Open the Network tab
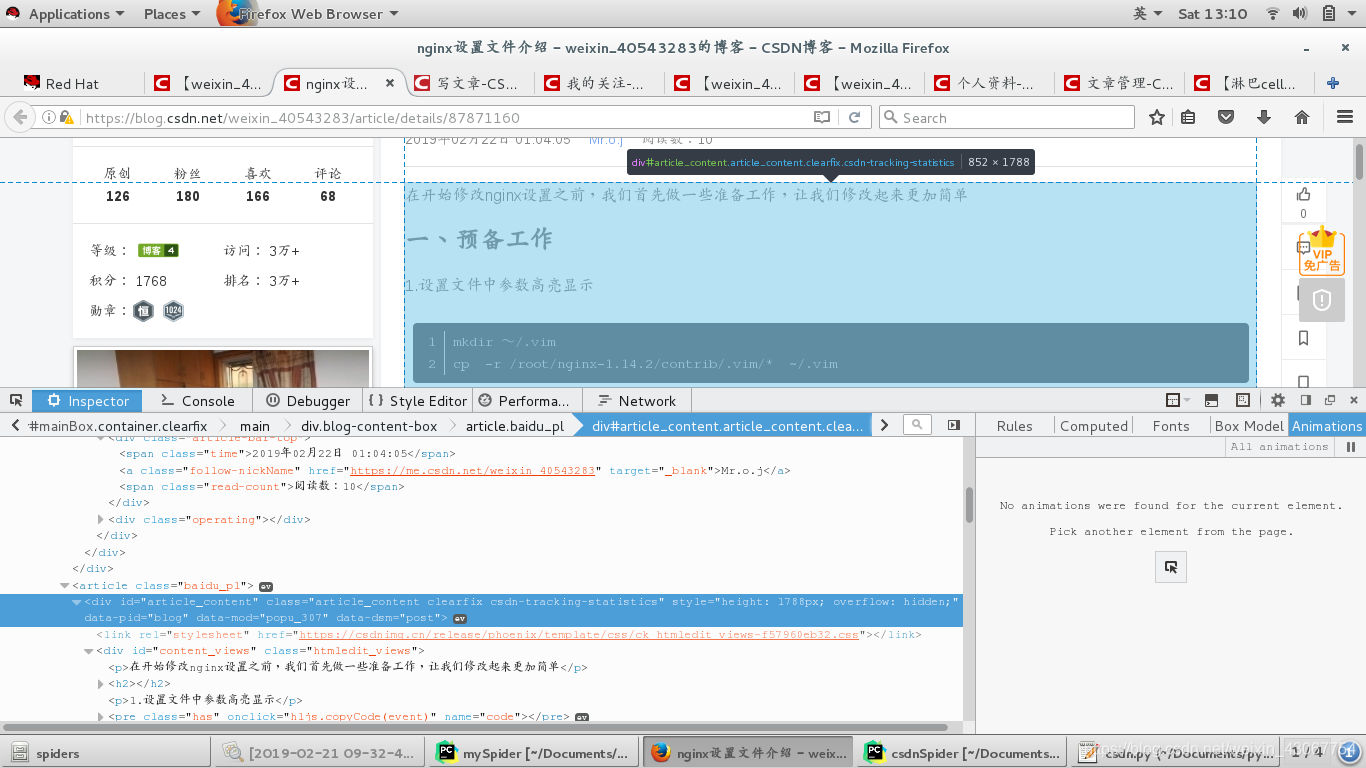The width and height of the screenshot is (1366, 768). click(x=636, y=400)
